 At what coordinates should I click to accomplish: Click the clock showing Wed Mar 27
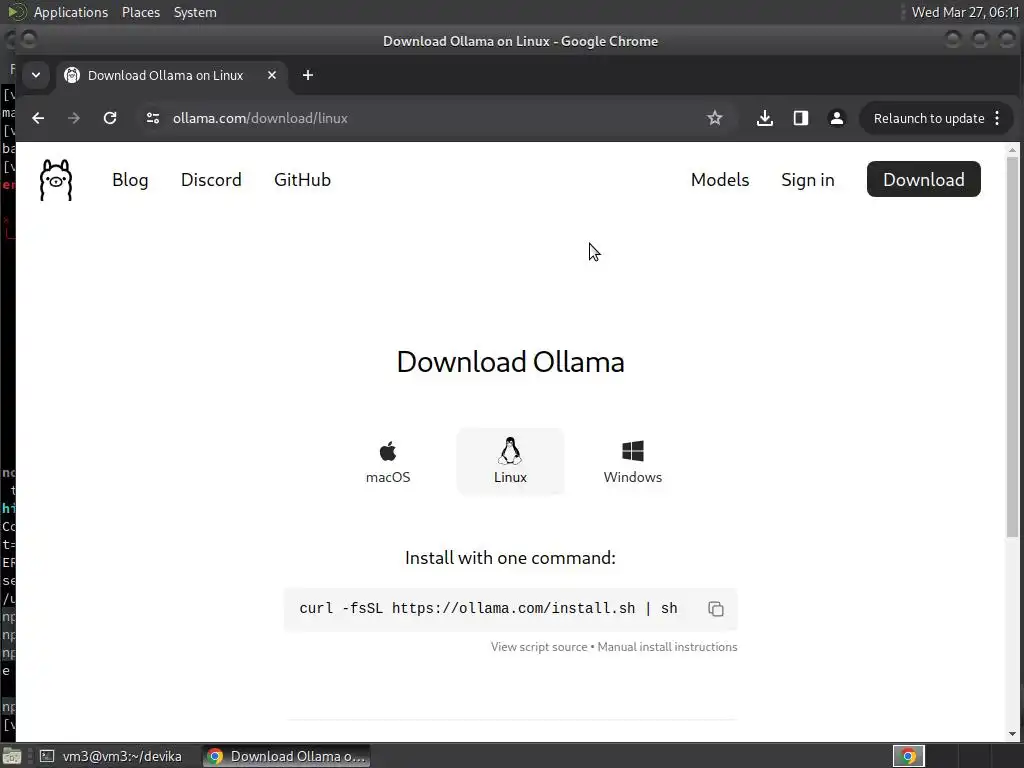coord(965,12)
